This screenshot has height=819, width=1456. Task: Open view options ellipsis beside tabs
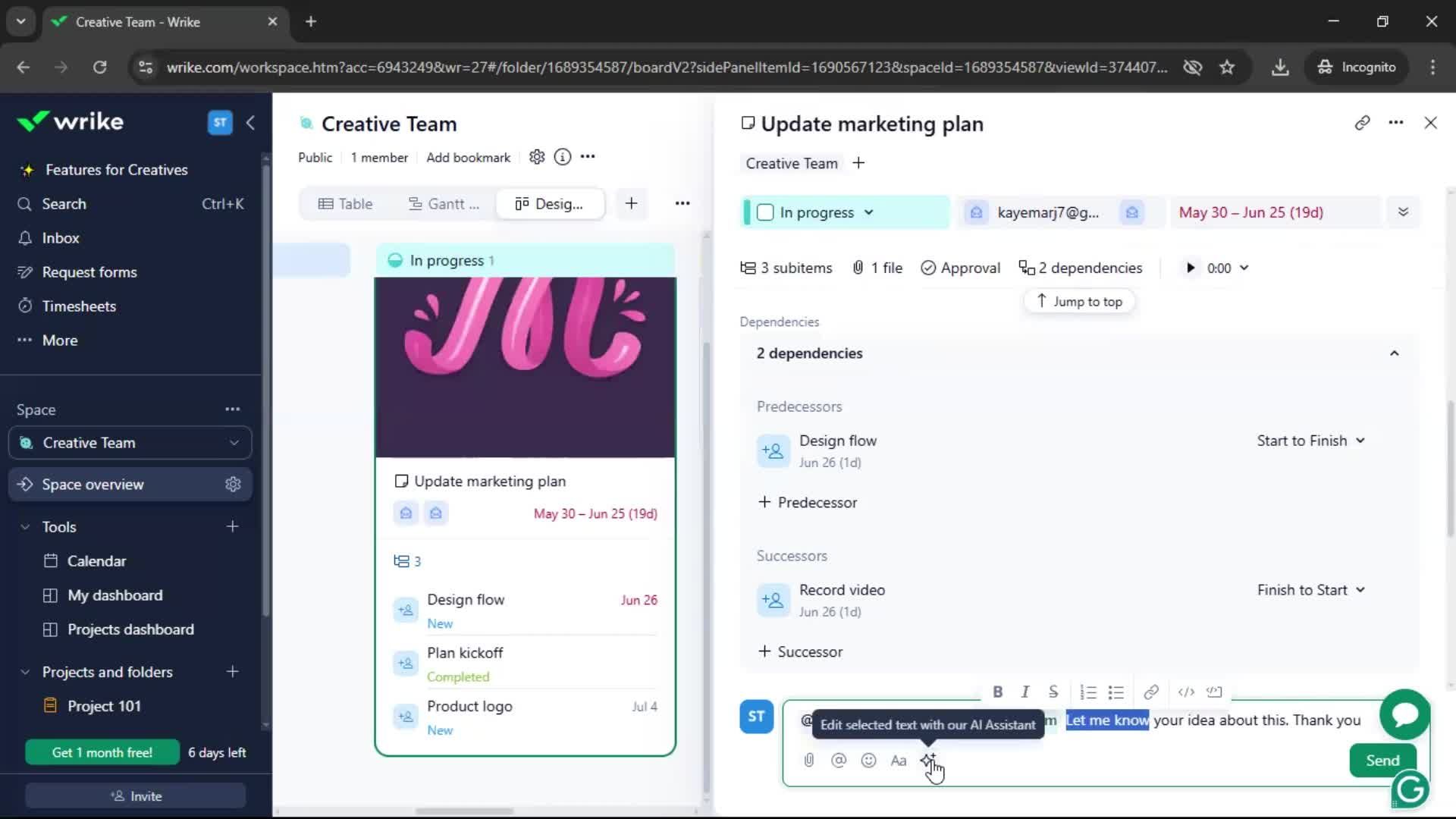682,203
